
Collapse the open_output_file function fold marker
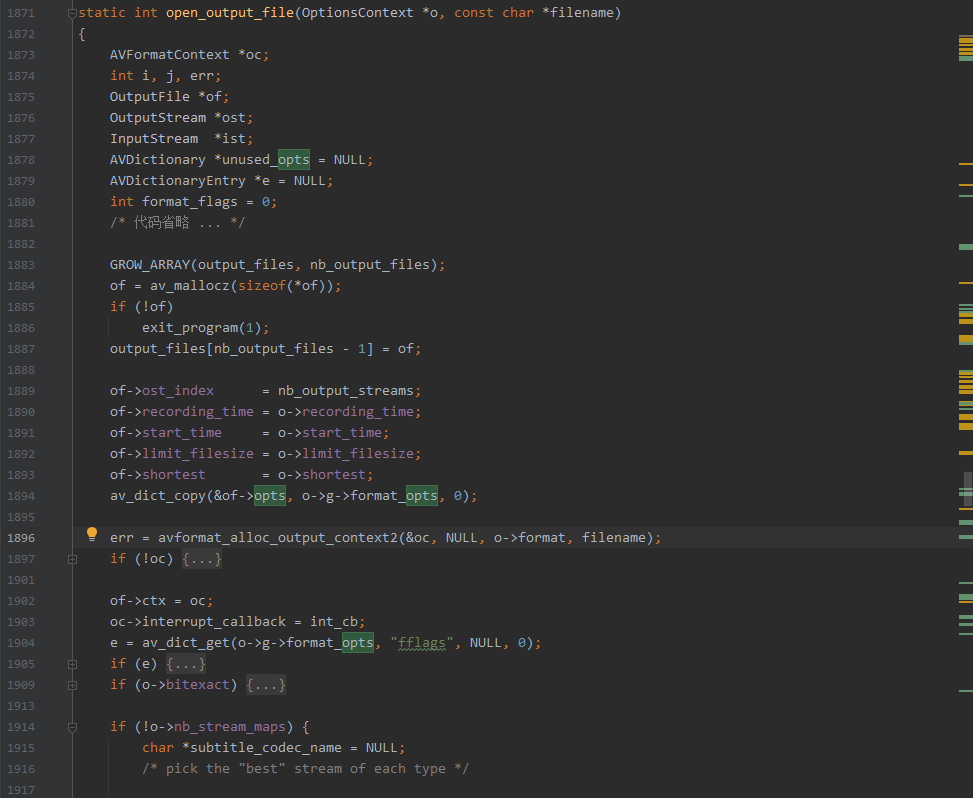pos(72,13)
